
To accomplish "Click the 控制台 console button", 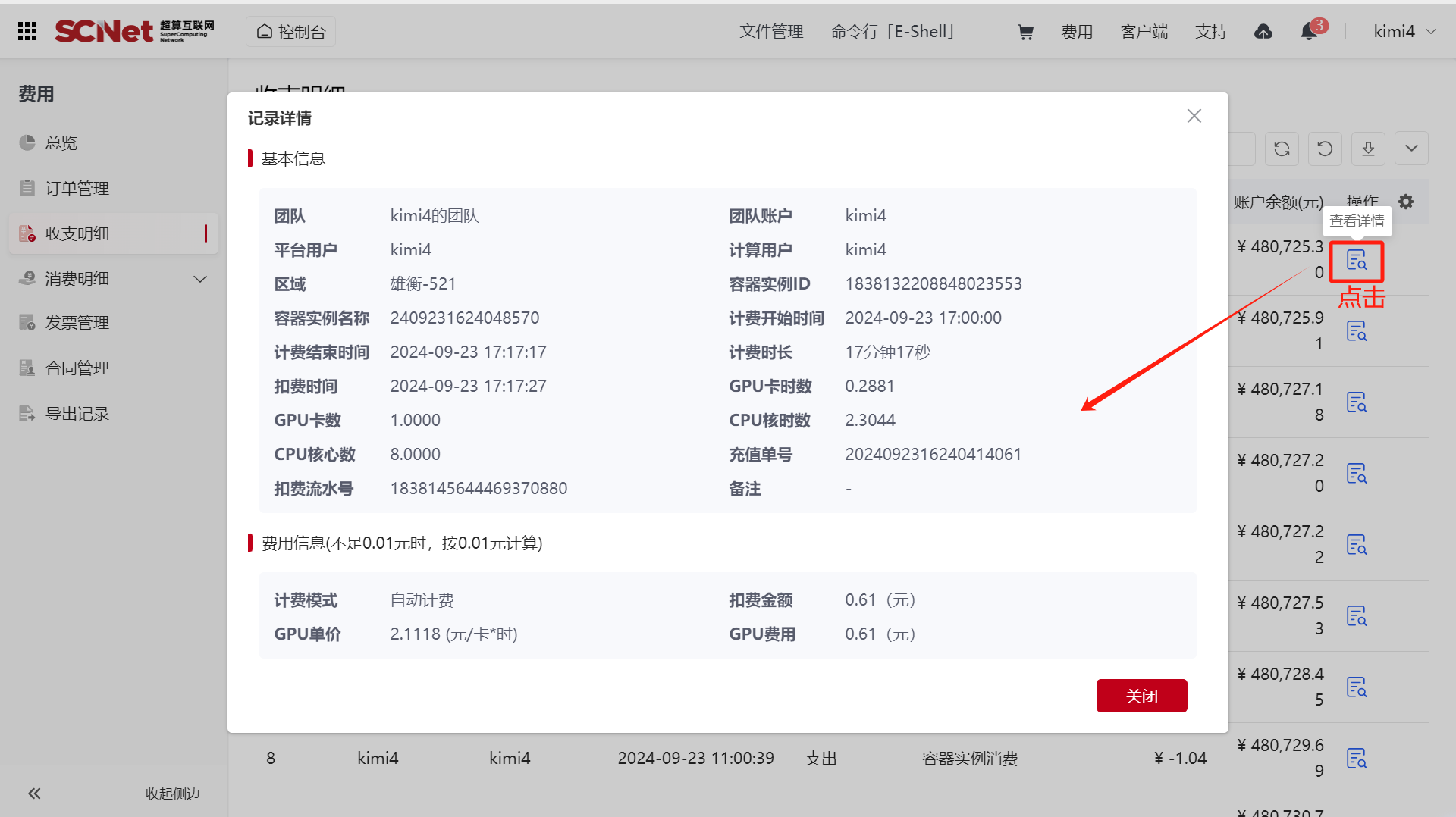I will (x=291, y=32).
